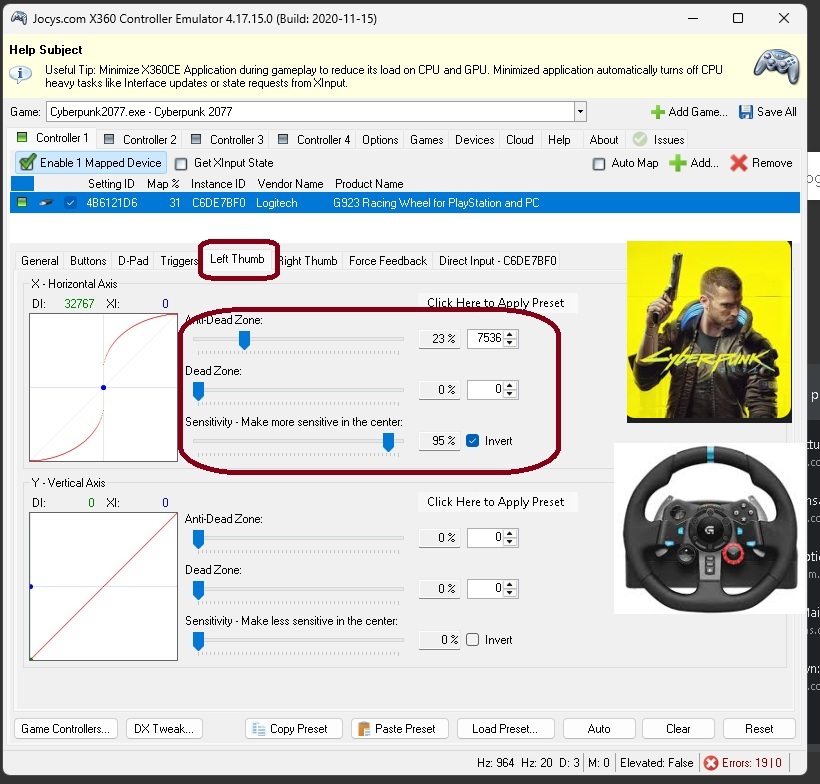
Task: Uncheck the Logitech row's enabled checkbox
Action: click(x=71, y=202)
